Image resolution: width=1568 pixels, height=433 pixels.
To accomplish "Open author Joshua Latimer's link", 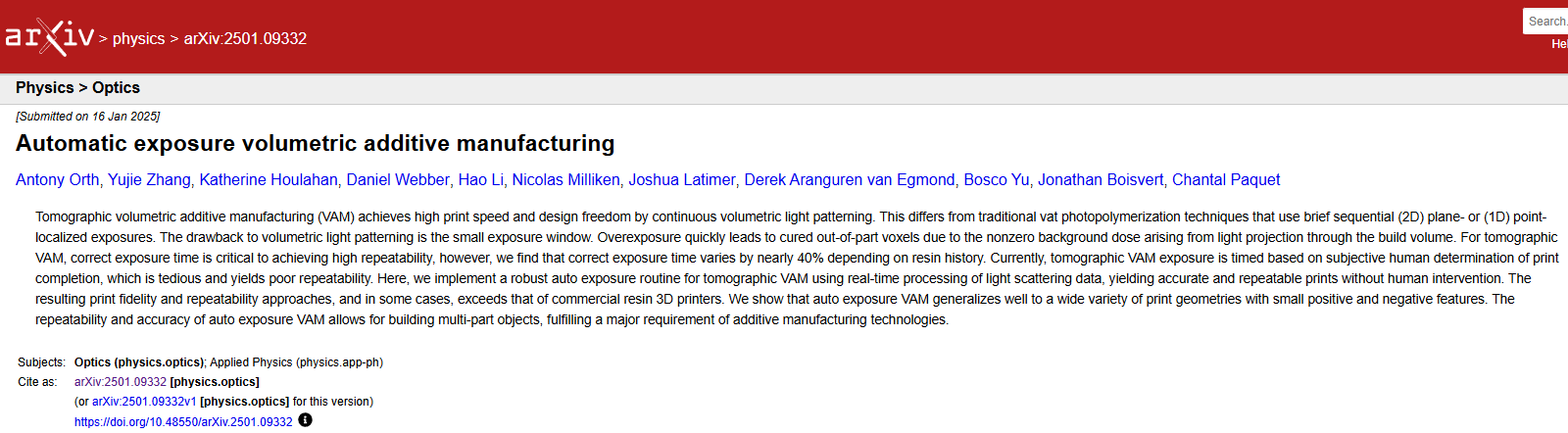I will click(x=681, y=180).
